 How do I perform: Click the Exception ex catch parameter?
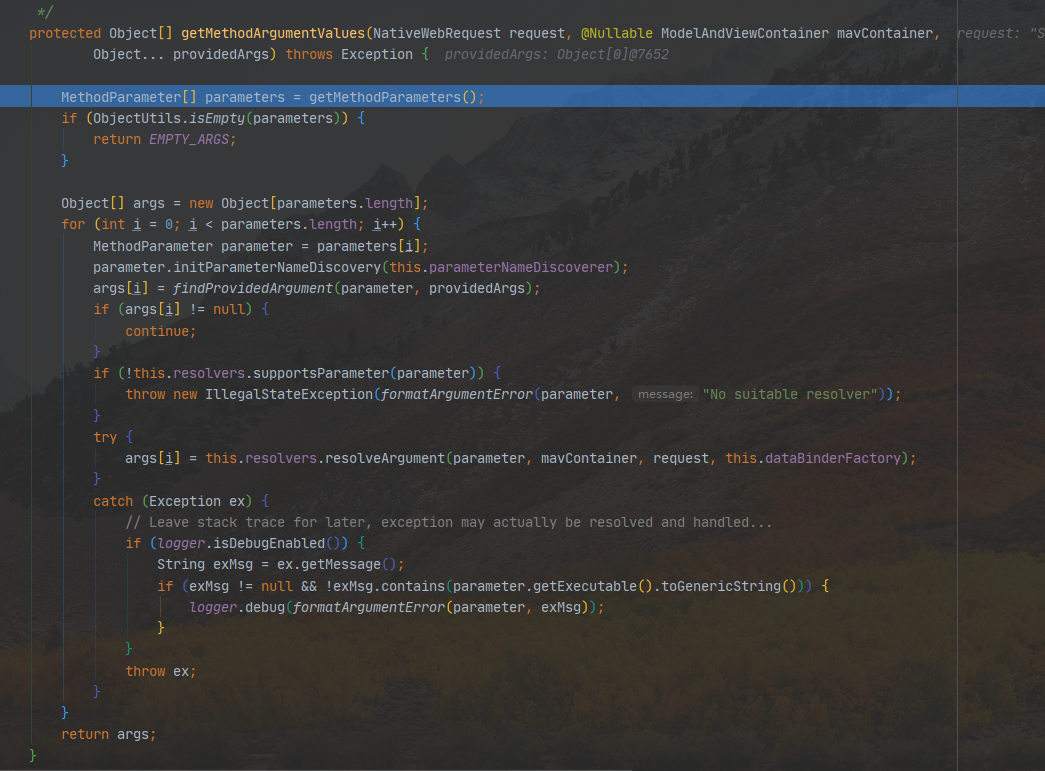pyautogui.click(x=197, y=501)
